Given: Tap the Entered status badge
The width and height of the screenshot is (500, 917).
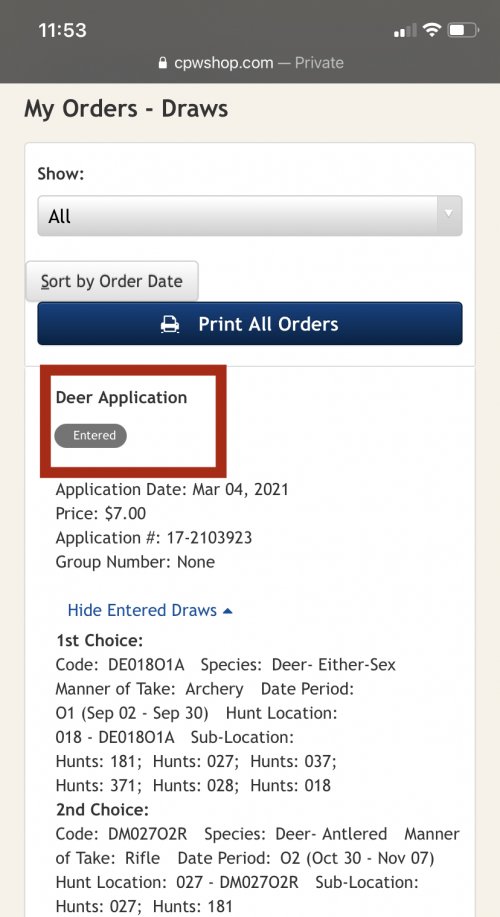Looking at the screenshot, I should coord(91,436).
